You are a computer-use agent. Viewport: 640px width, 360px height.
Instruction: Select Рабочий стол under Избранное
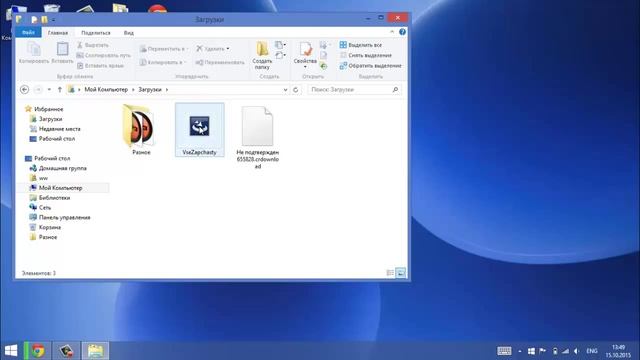coord(52,139)
